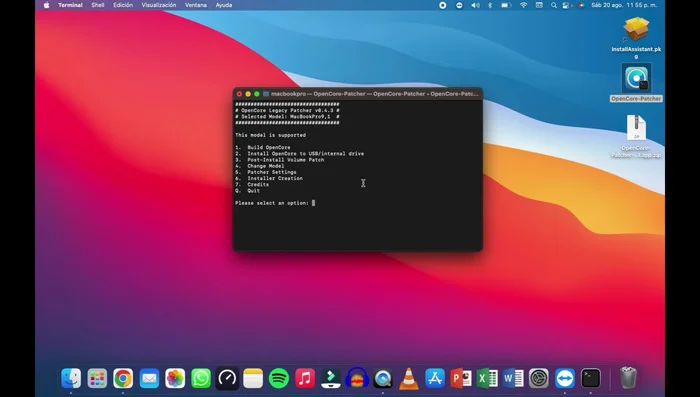The image size is (700, 397).
Task: Click the 'OpenCore Legacy Patcher v0.4.3' header line
Action: point(287,110)
